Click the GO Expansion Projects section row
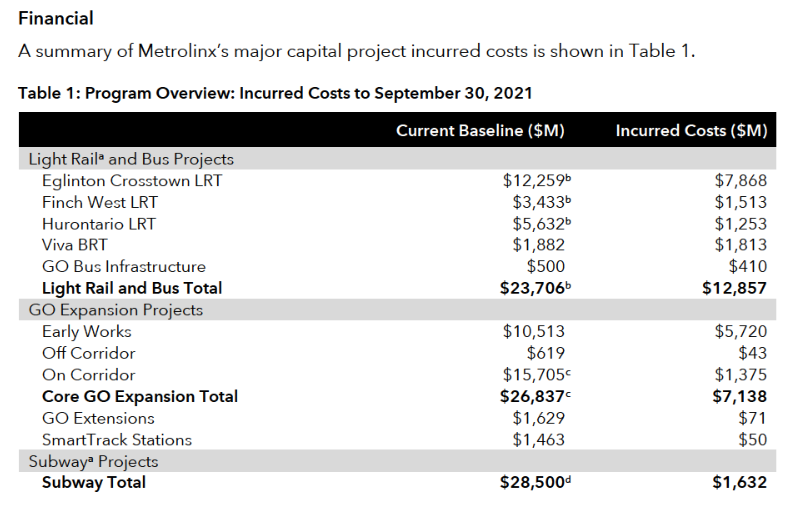Screen dimensions: 810x505 [x=117, y=310]
